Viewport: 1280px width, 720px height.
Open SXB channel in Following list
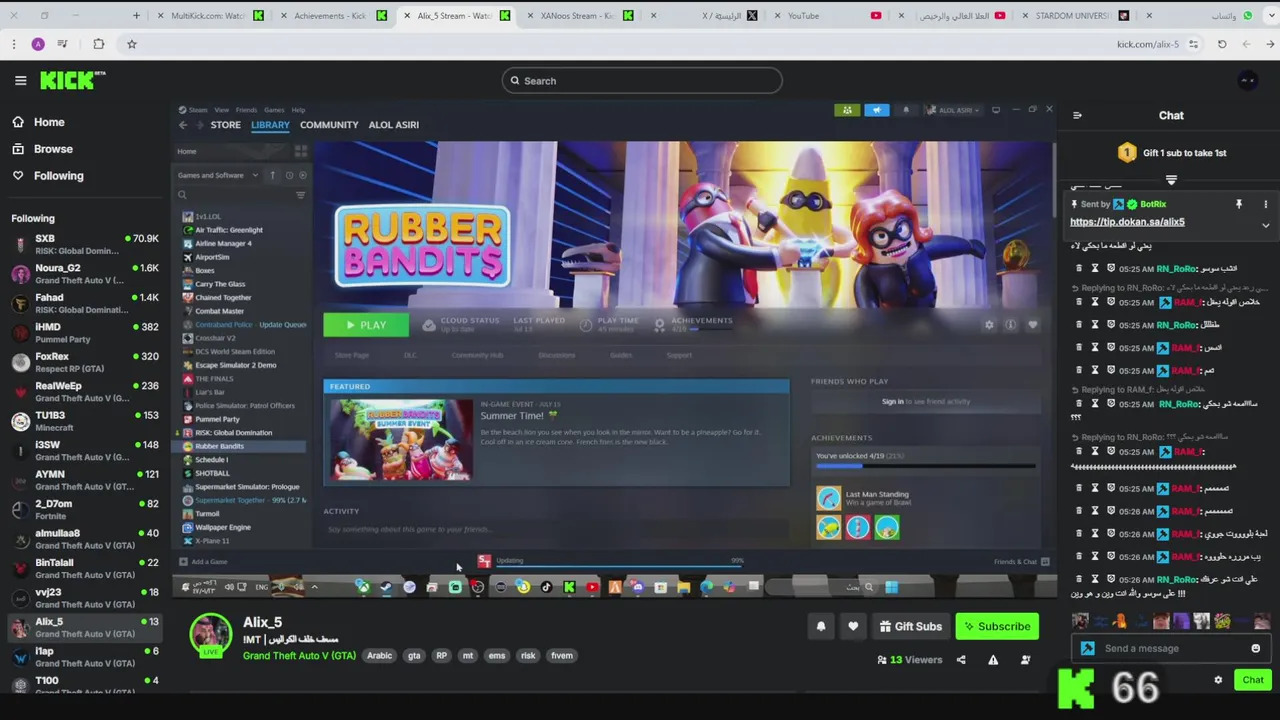[x=85, y=245]
